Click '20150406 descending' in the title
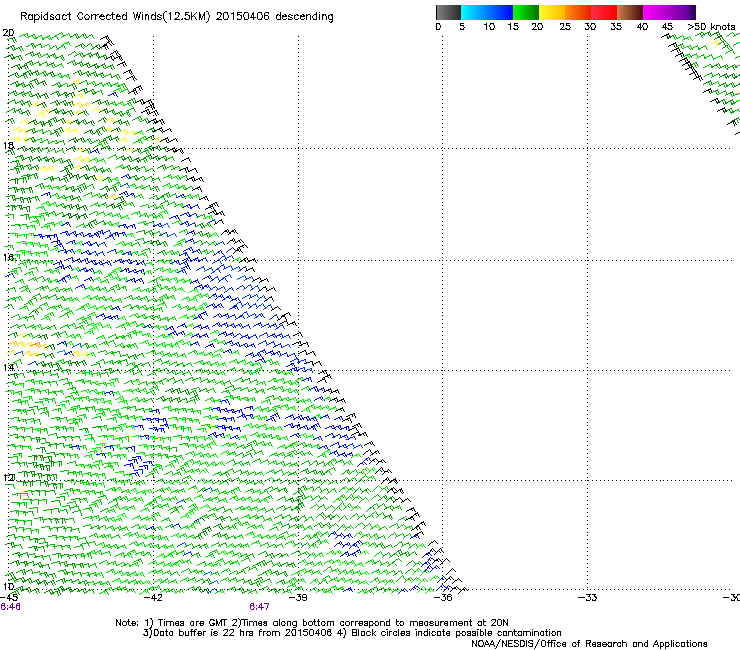The height and width of the screenshot is (650, 740). coord(275,17)
